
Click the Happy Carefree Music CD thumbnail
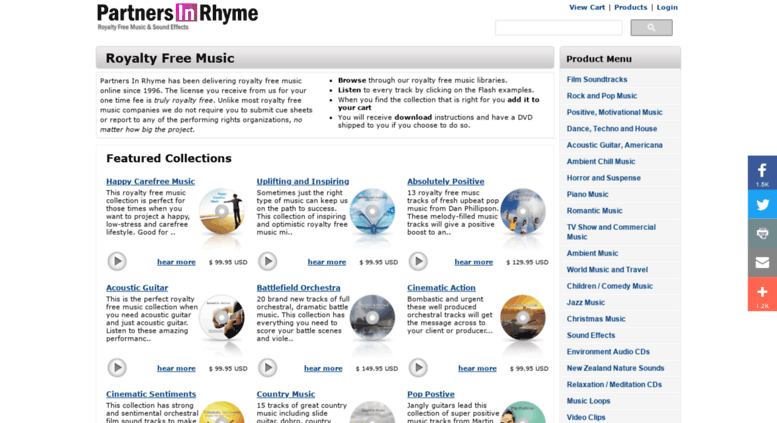222,212
